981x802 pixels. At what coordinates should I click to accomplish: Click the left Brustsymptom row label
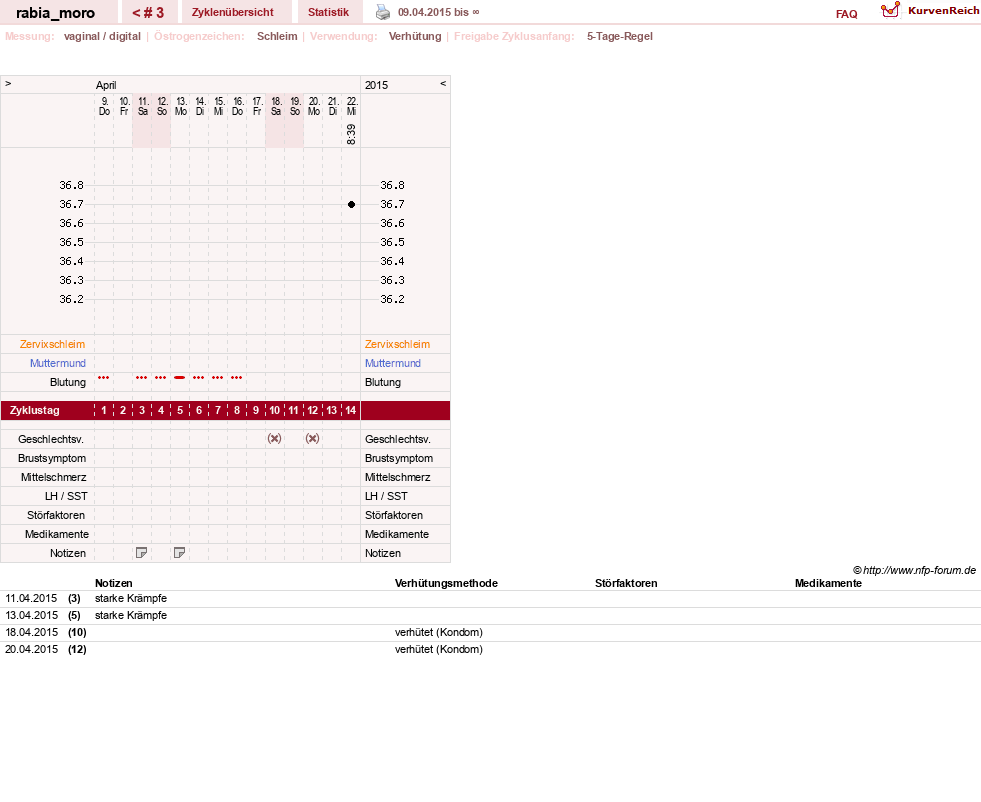tap(52, 458)
